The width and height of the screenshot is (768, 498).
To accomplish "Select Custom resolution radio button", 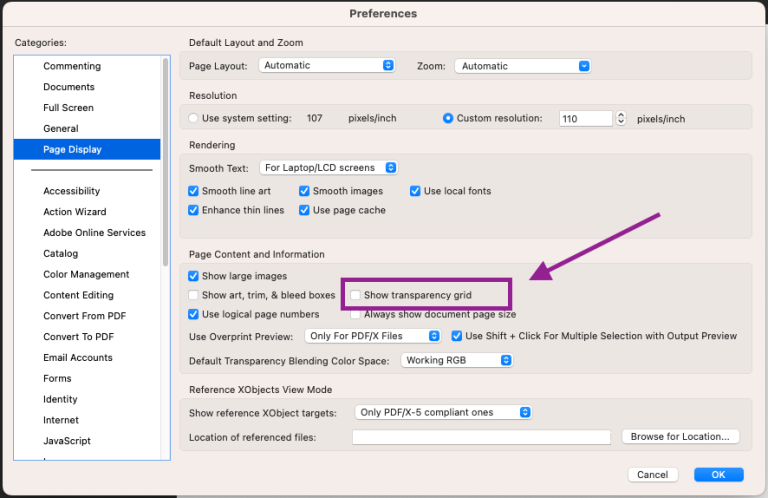I will 448,118.
